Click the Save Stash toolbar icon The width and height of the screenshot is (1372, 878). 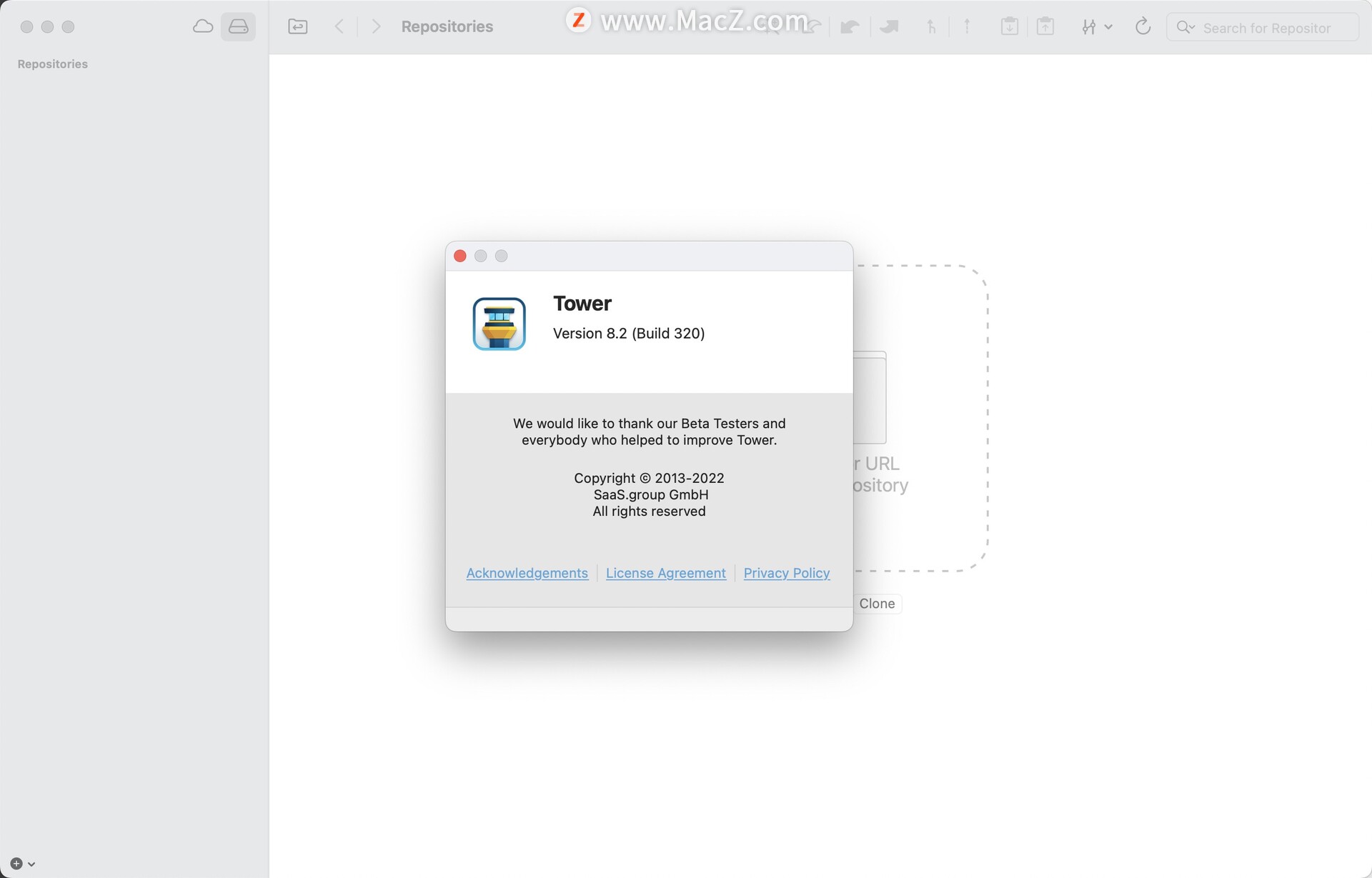click(x=1009, y=27)
